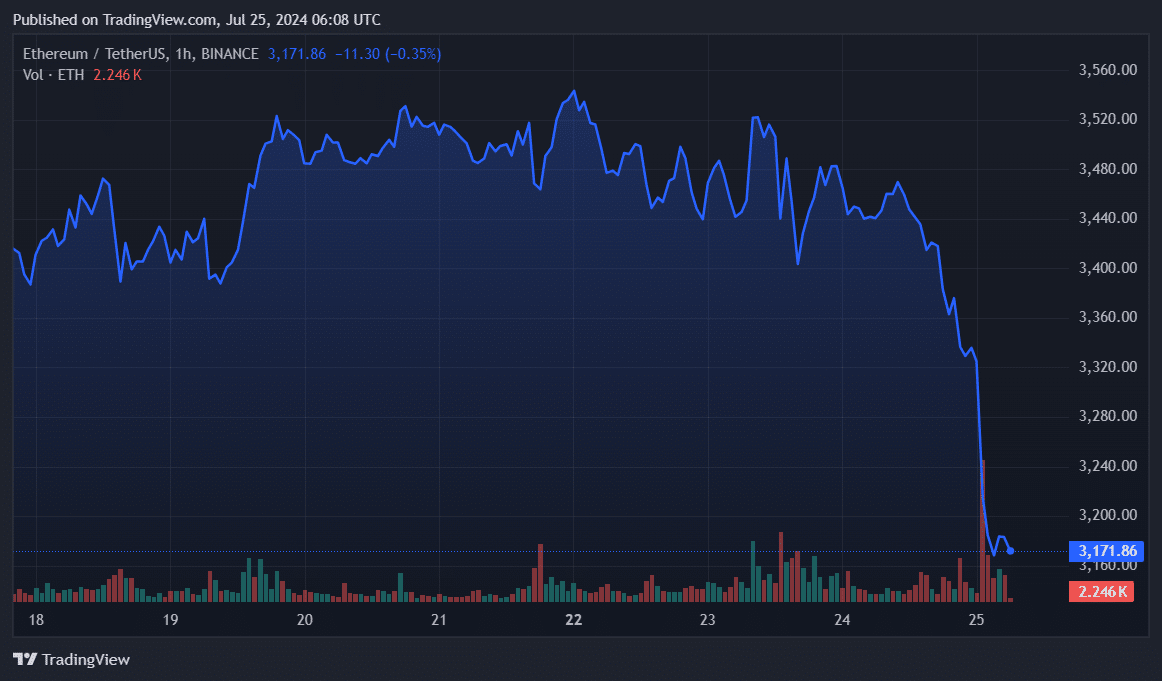
Task: Click the date label 18 on time axis
Action: 36,619
